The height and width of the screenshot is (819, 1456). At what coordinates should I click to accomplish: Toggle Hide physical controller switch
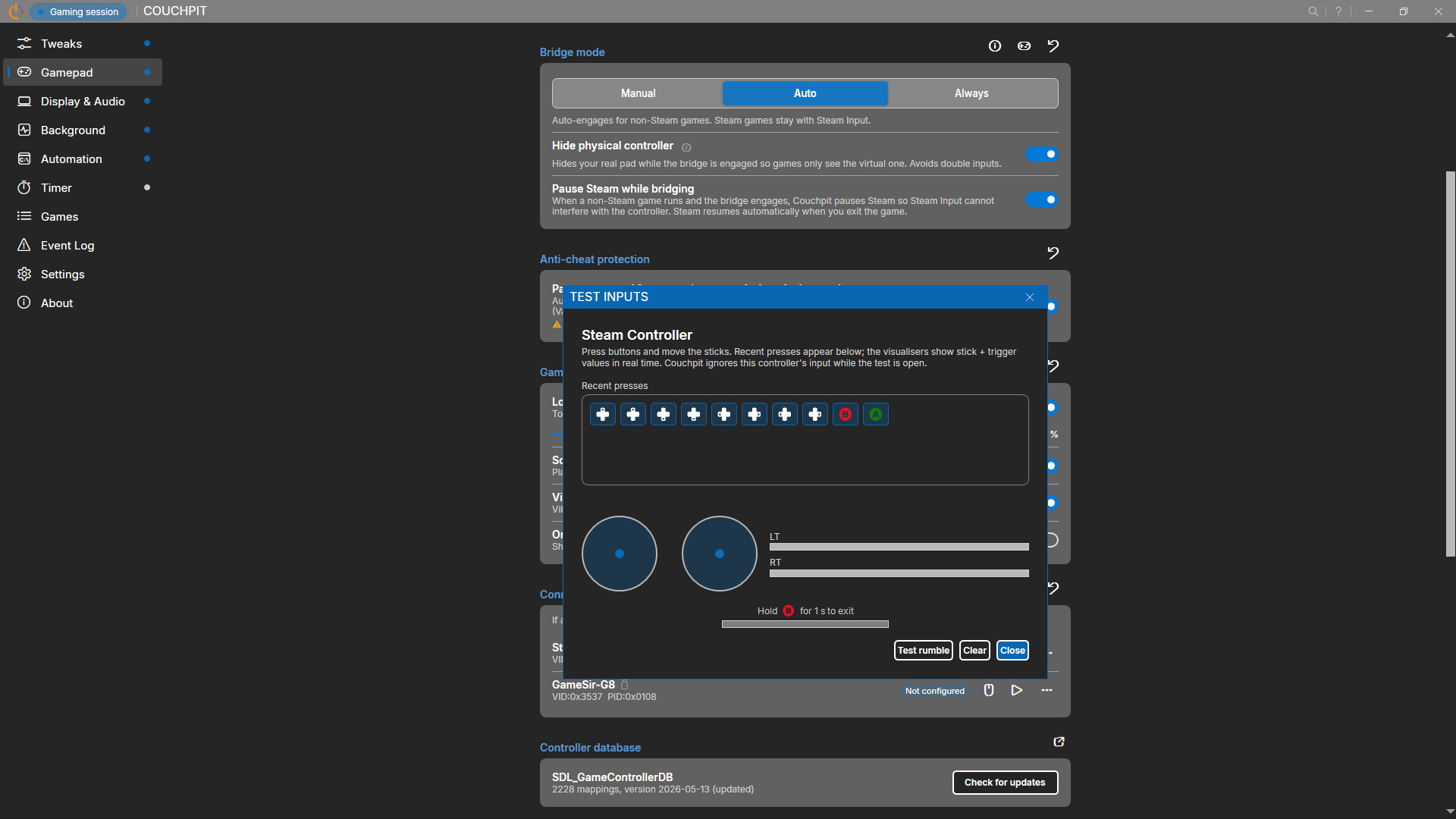click(1042, 154)
